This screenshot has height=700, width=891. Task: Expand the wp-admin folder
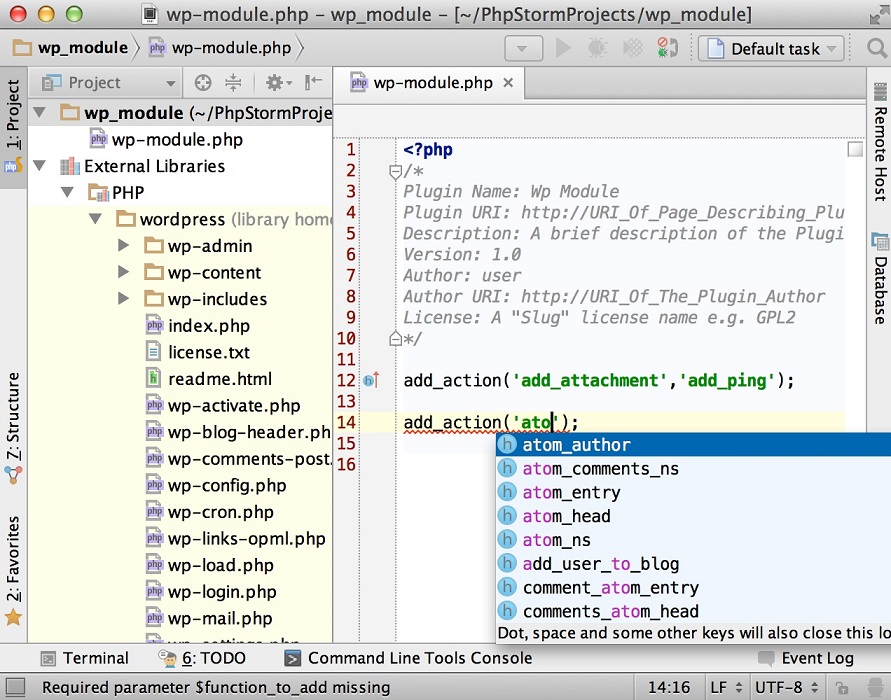coord(124,246)
